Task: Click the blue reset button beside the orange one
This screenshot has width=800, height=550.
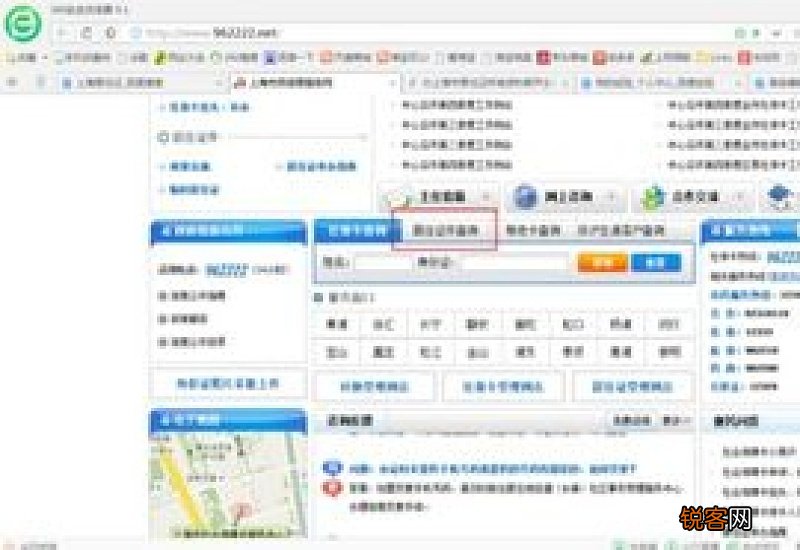Action: click(656, 263)
